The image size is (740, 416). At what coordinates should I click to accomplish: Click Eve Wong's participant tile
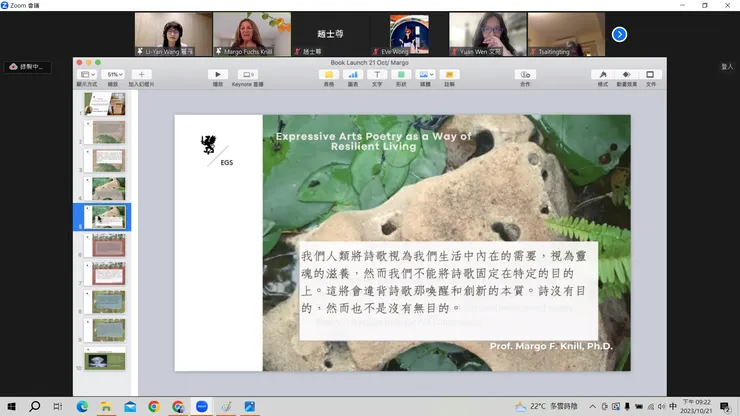tap(409, 34)
